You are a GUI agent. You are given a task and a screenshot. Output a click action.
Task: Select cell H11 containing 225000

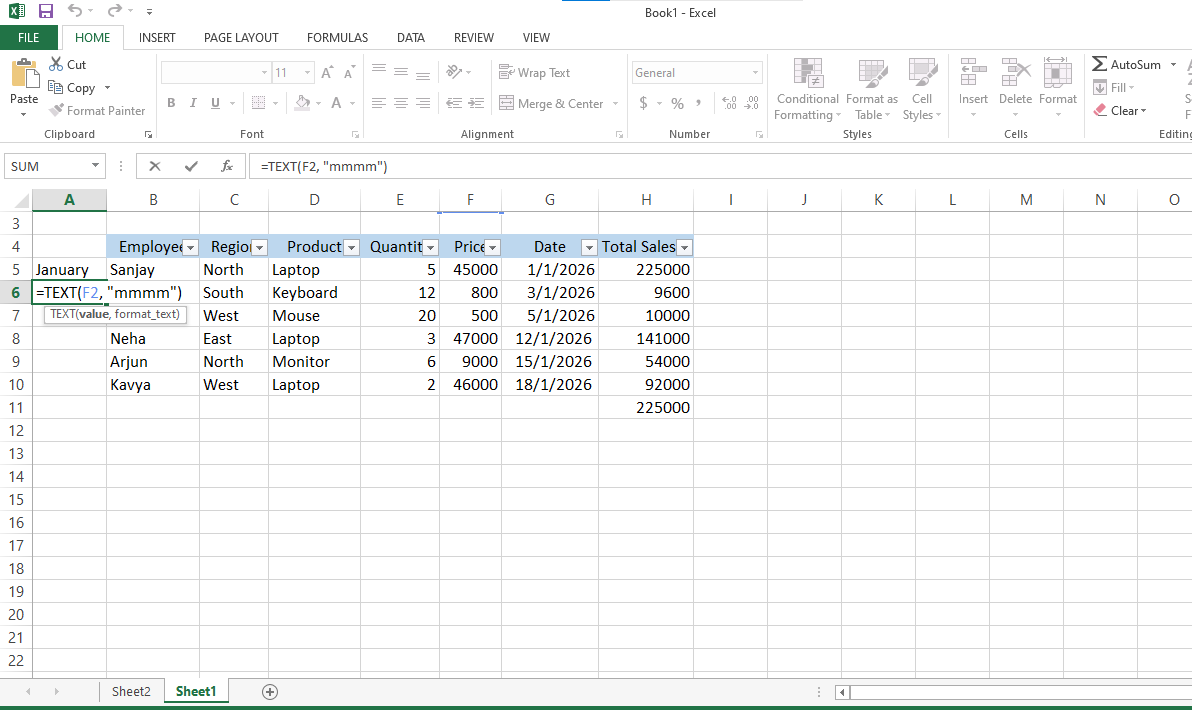tap(646, 408)
